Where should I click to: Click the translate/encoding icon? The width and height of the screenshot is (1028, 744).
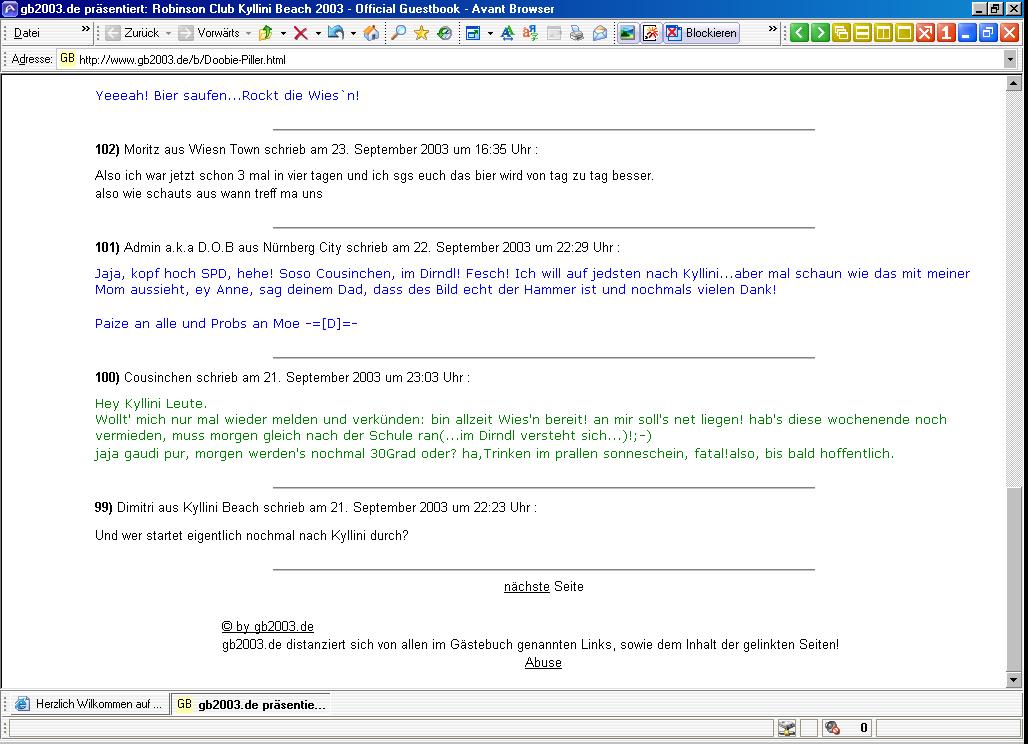(530, 33)
